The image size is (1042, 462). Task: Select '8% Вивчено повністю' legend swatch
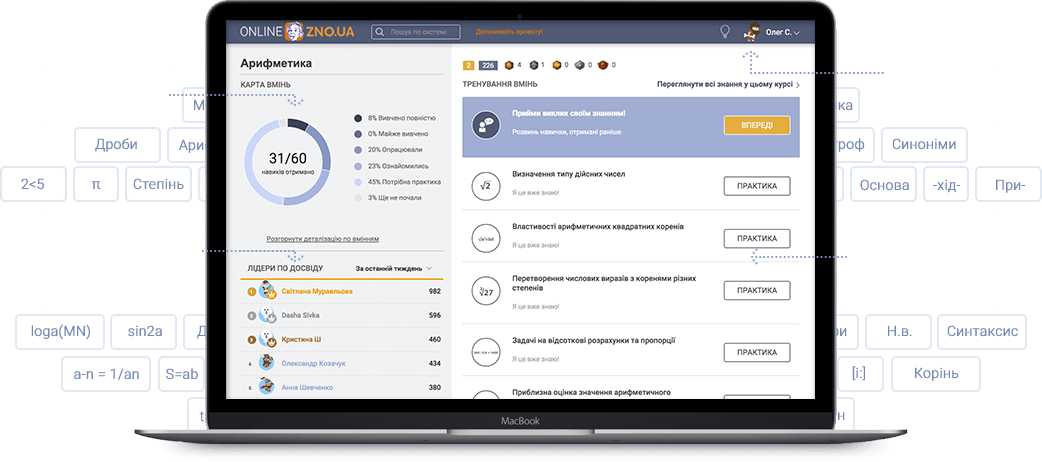[358, 118]
